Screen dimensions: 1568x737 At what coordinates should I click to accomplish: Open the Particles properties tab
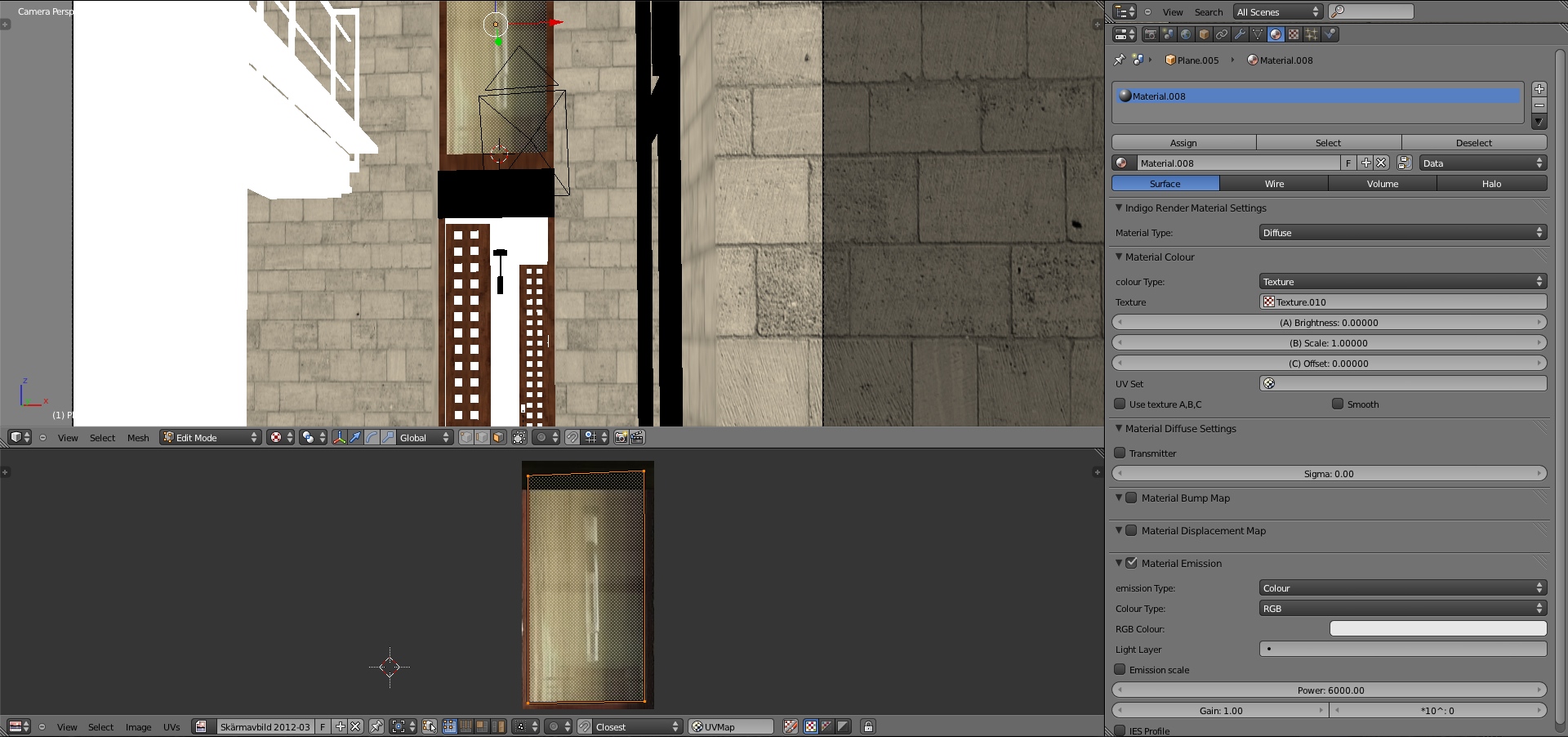(1312, 34)
